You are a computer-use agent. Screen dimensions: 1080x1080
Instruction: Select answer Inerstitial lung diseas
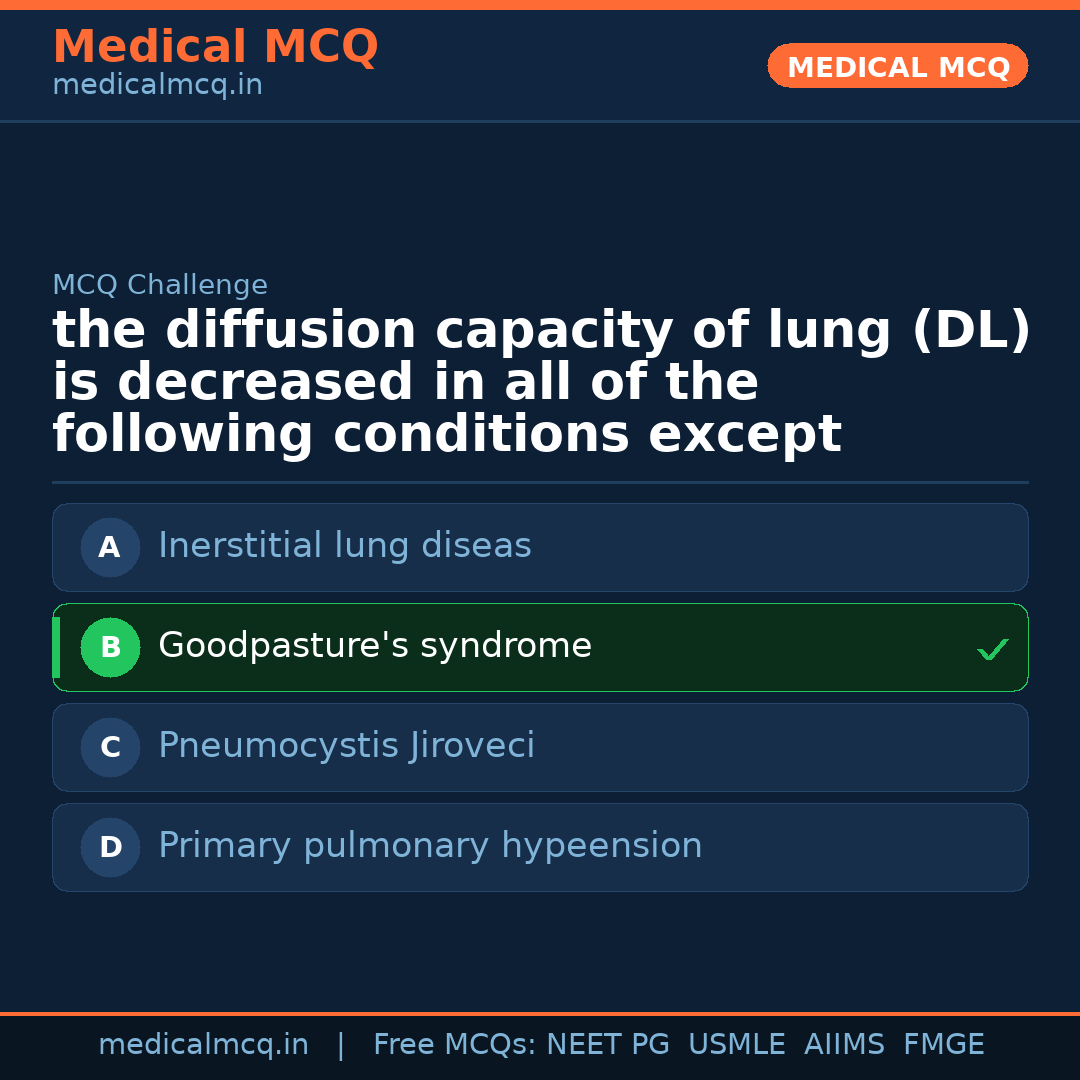(x=344, y=546)
